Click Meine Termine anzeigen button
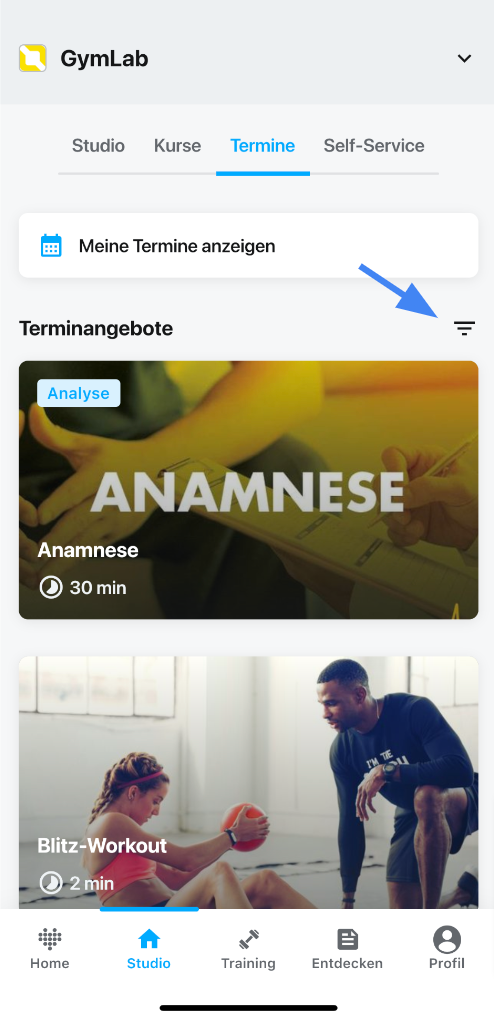 pos(249,246)
